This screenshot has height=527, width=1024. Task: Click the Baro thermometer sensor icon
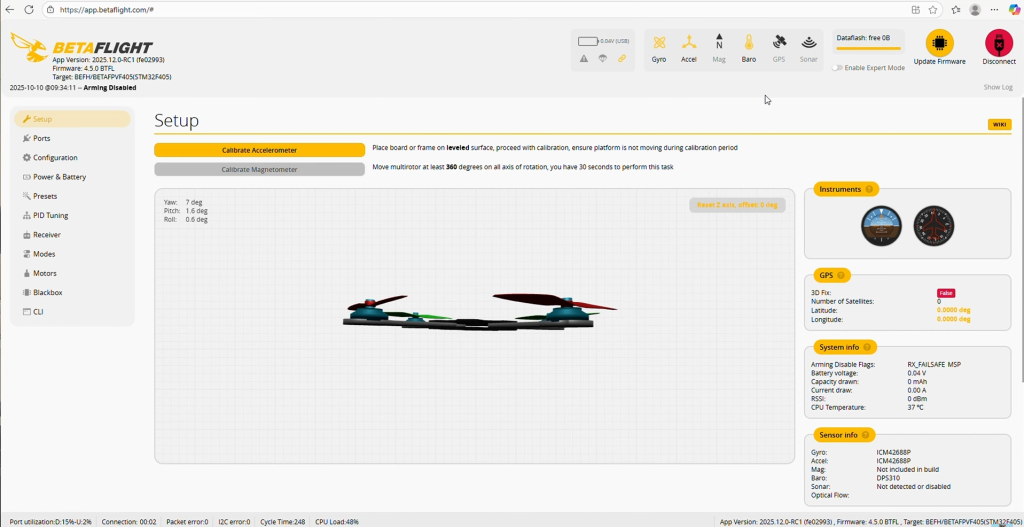pos(749,43)
